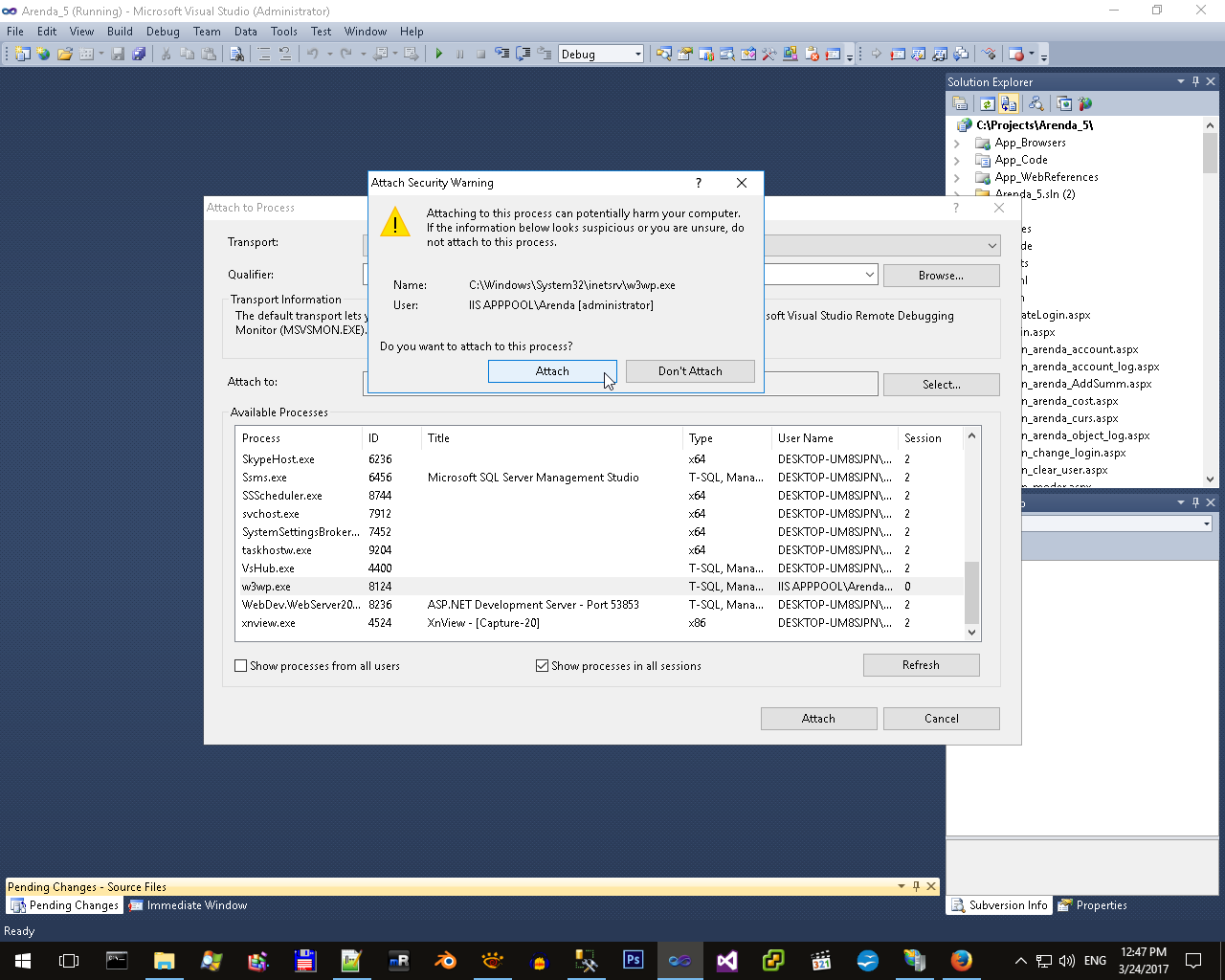Click Attach in the Security Warning dialog
This screenshot has height=980, width=1225.
[x=552, y=371]
